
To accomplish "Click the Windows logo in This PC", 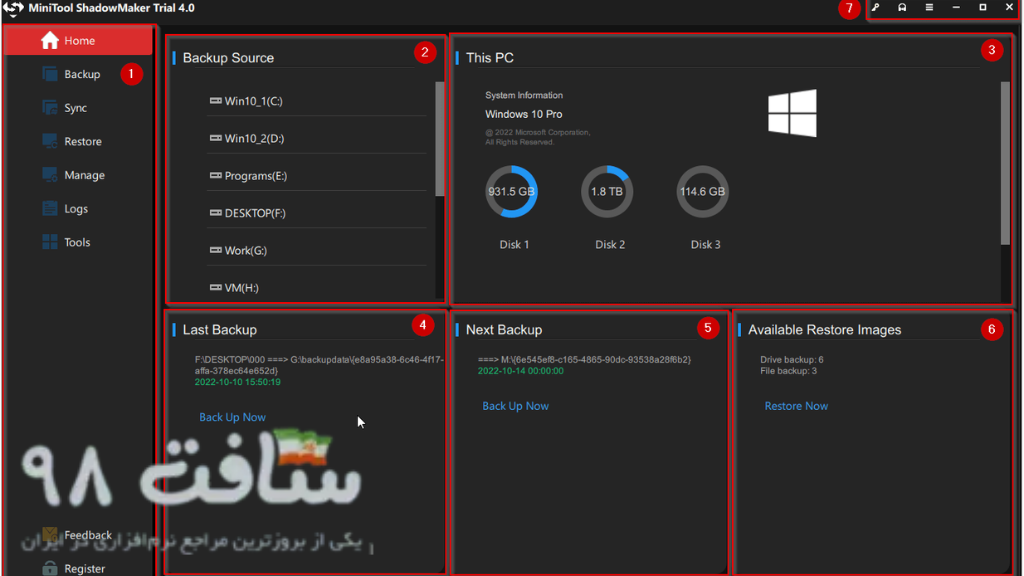I will [x=792, y=113].
